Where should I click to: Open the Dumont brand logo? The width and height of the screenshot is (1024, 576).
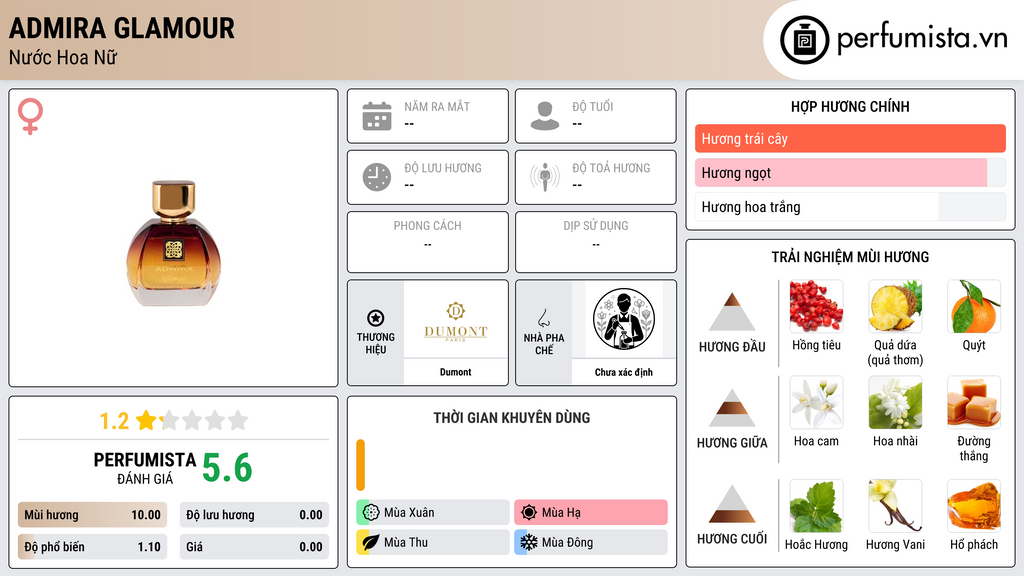click(x=455, y=321)
